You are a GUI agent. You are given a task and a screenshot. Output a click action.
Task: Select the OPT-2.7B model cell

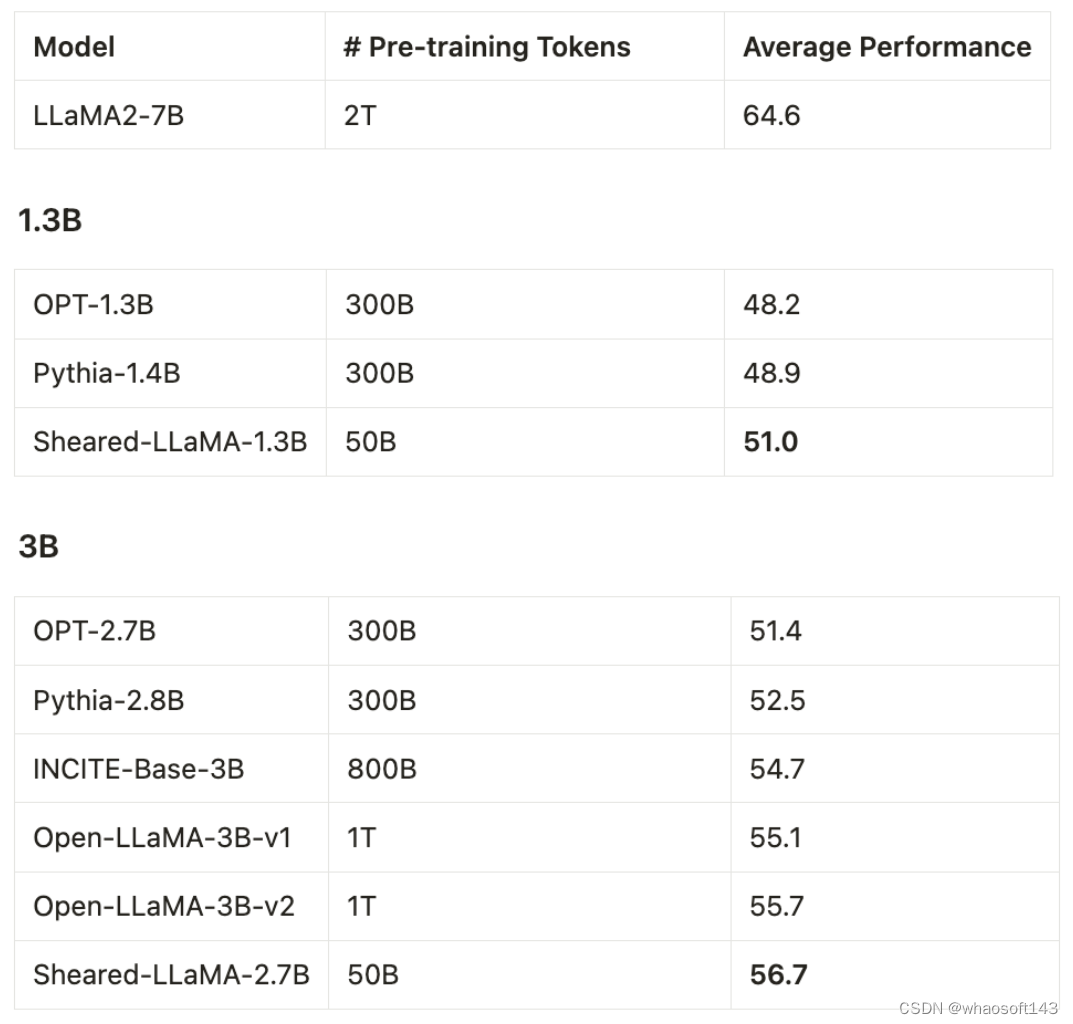pyautogui.click(x=94, y=631)
